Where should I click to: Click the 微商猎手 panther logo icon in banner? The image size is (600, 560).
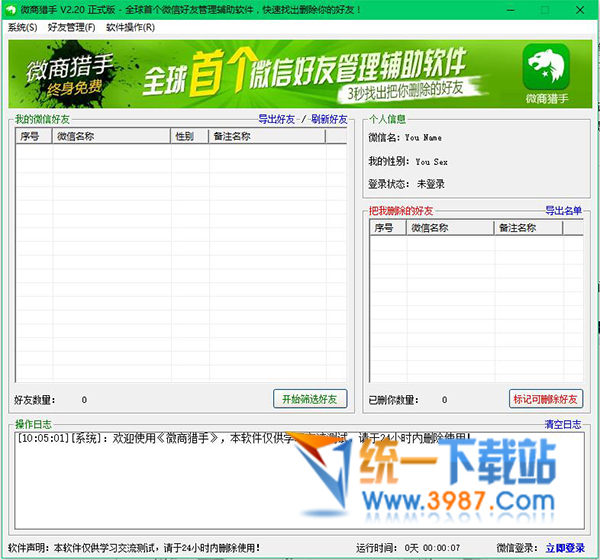546,67
